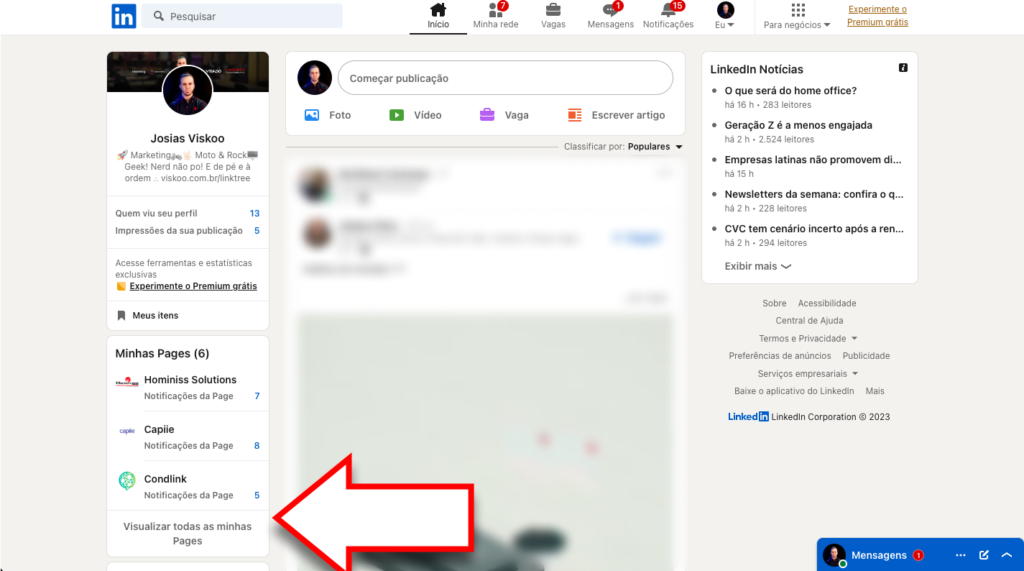Click Experimente o Premium grátis top link
This screenshot has width=1024, height=571.
click(x=877, y=16)
